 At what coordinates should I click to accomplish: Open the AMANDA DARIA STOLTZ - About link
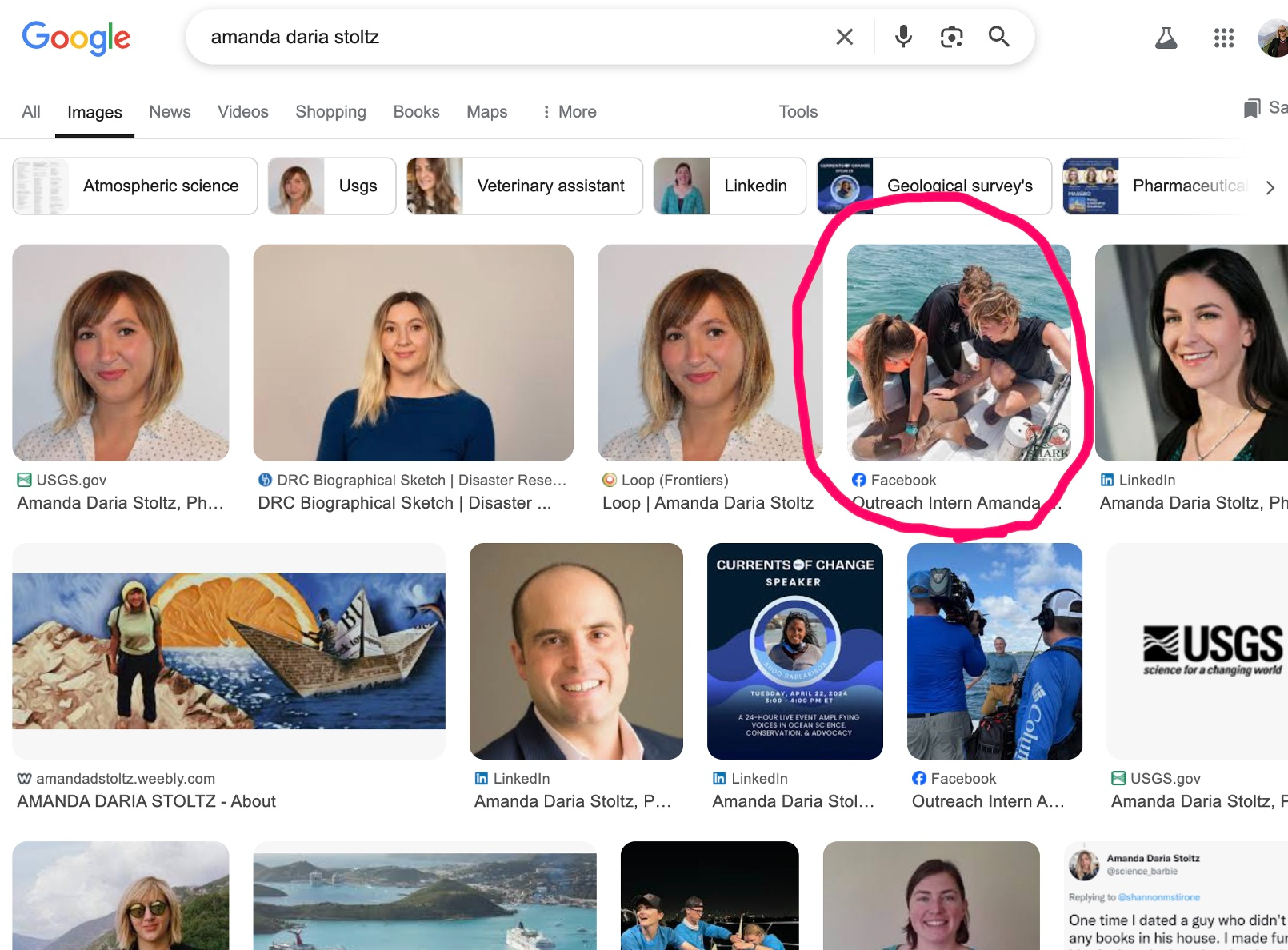point(146,801)
